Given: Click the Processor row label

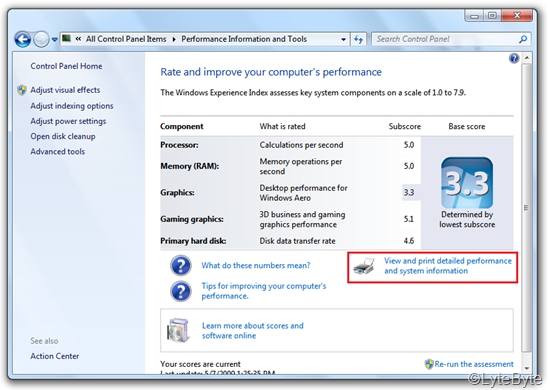Looking at the screenshot, I should tap(179, 145).
